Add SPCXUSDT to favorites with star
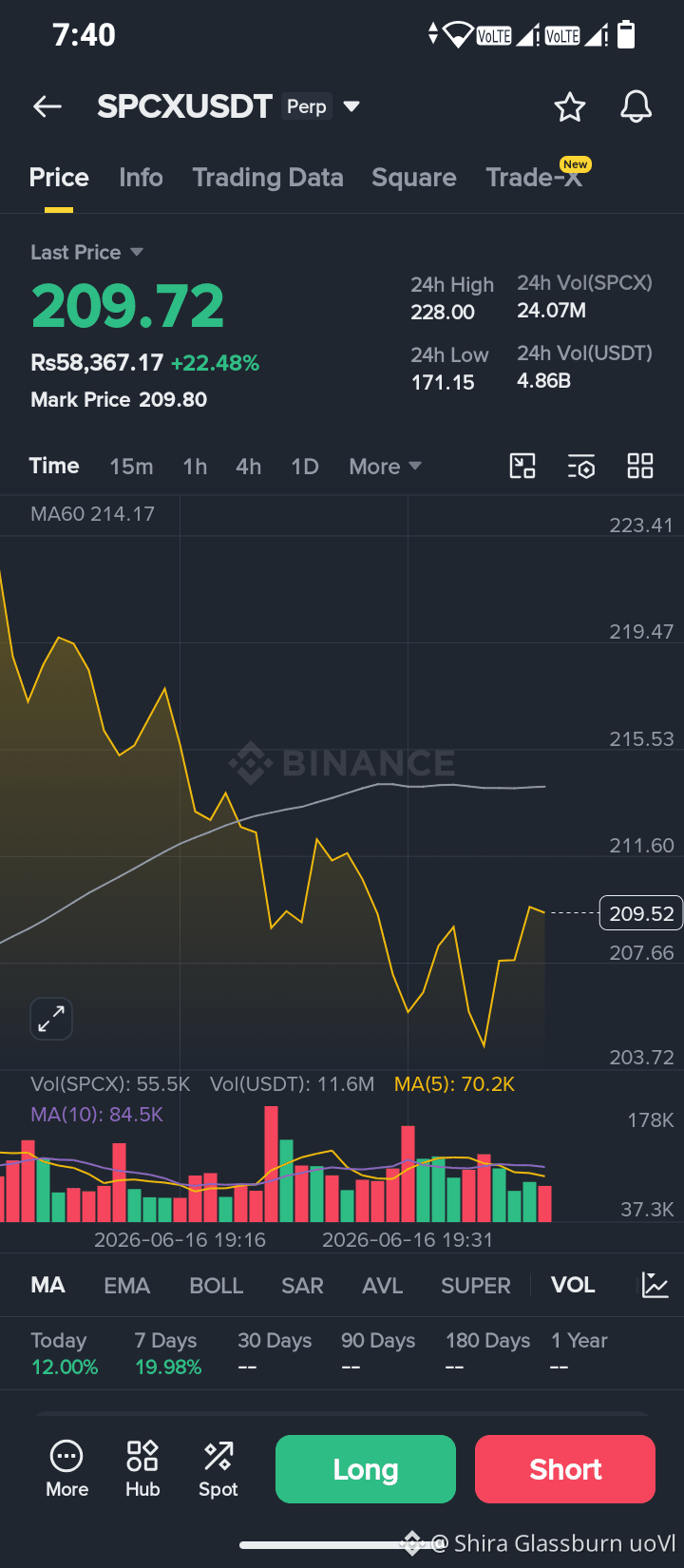 pyautogui.click(x=570, y=106)
